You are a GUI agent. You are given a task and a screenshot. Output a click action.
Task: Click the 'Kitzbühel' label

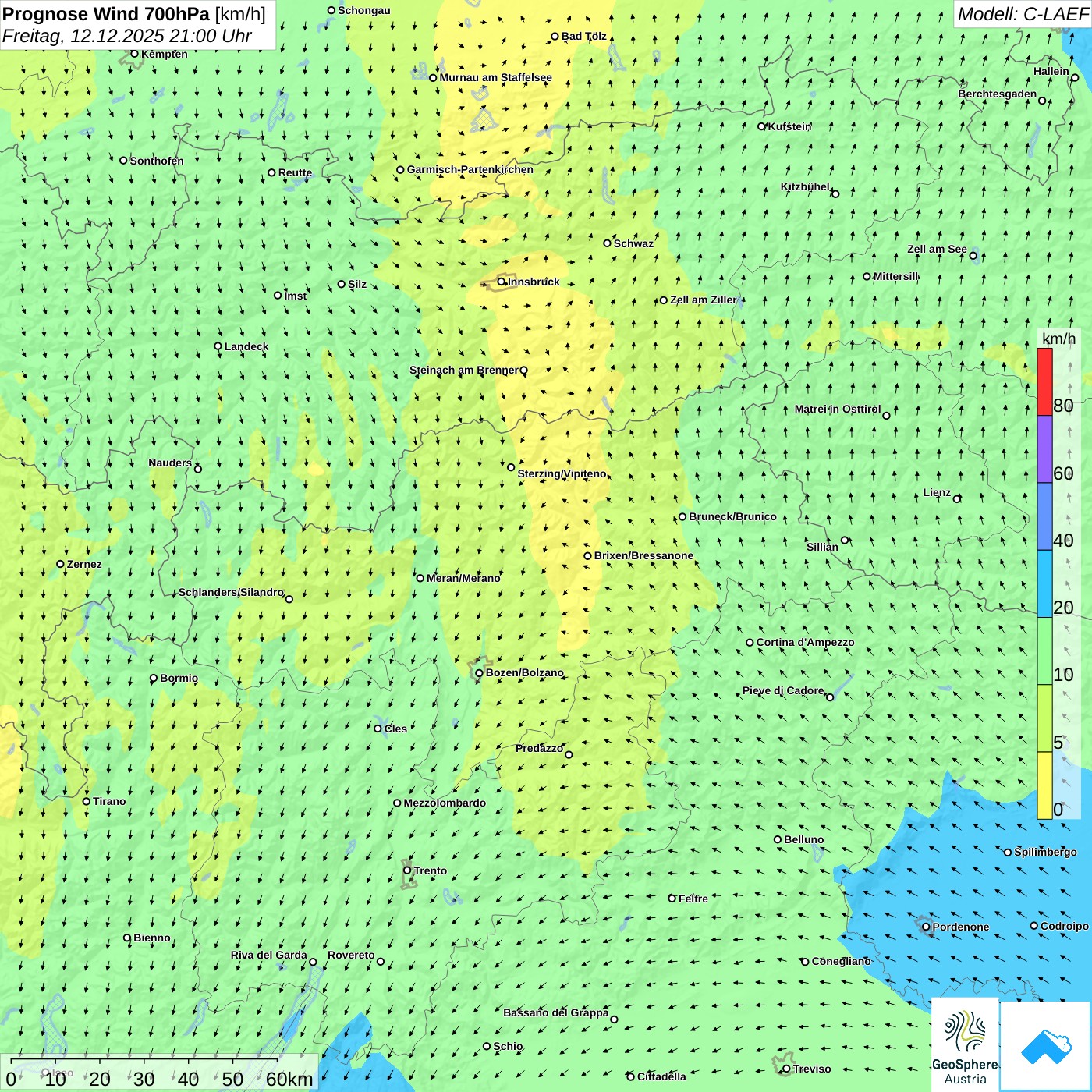[805, 186]
